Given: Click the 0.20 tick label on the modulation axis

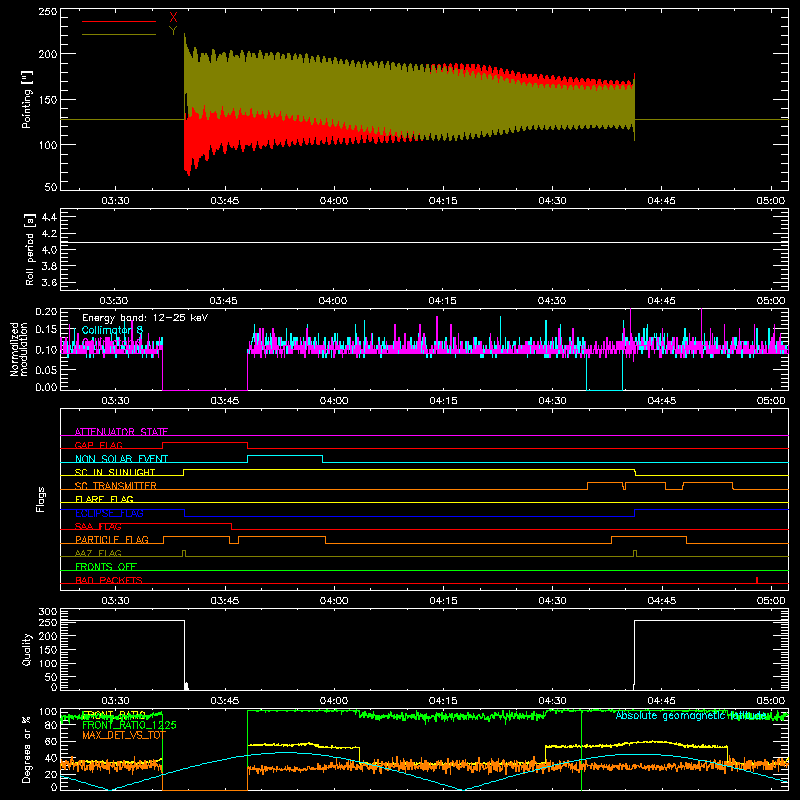Looking at the screenshot, I should 46,312.
